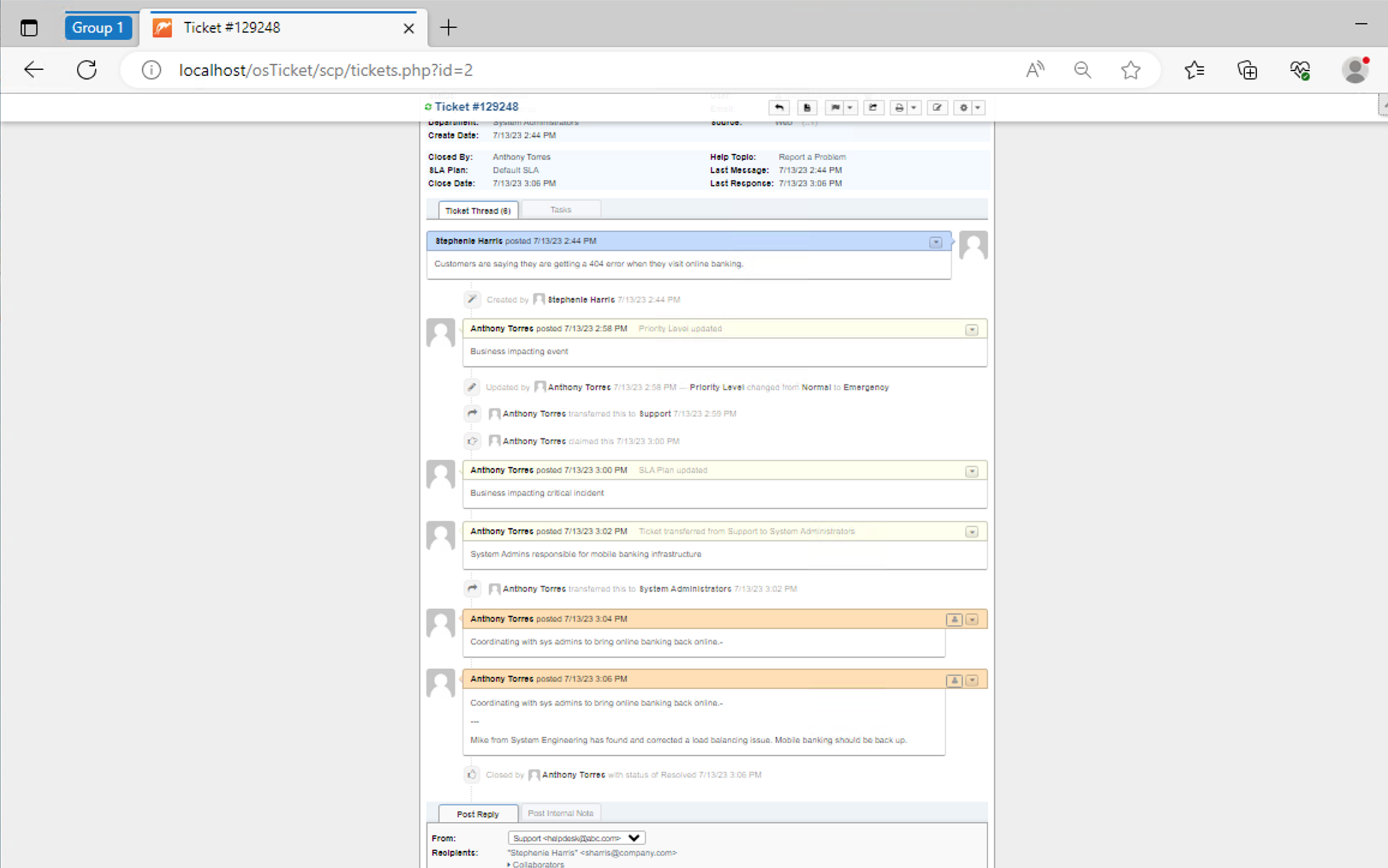This screenshot has width=1388, height=868.
Task: Switch to the Tasks tab
Action: [x=560, y=209]
